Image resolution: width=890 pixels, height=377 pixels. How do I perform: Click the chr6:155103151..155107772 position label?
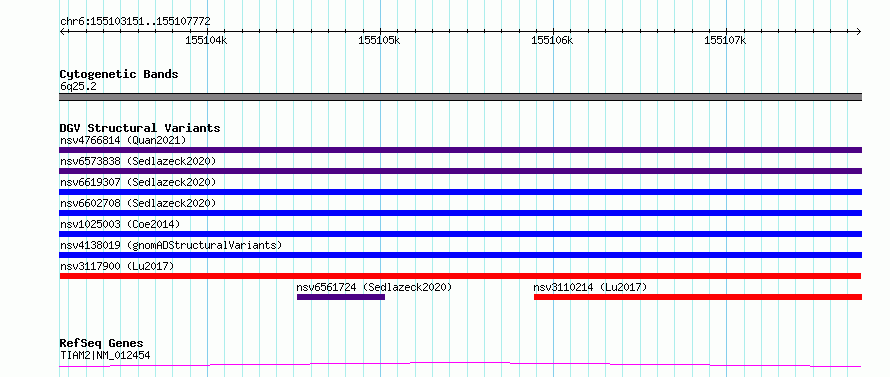click(x=135, y=22)
